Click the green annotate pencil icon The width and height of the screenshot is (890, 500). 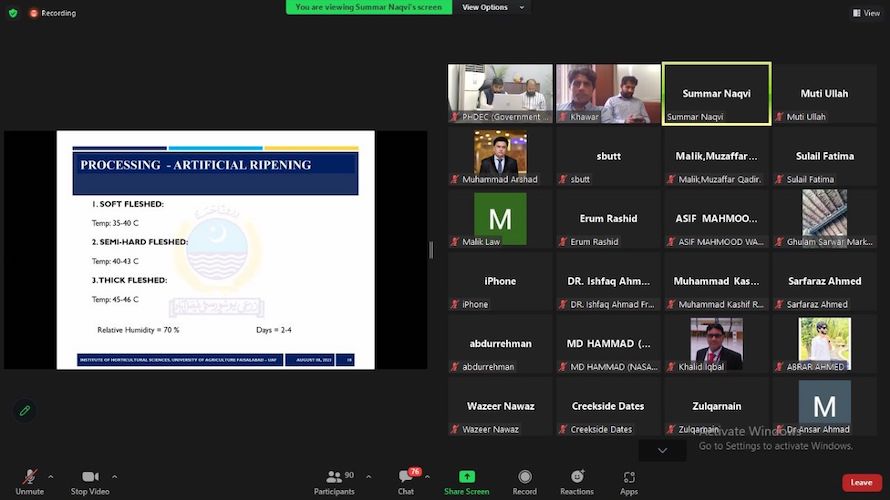click(25, 410)
